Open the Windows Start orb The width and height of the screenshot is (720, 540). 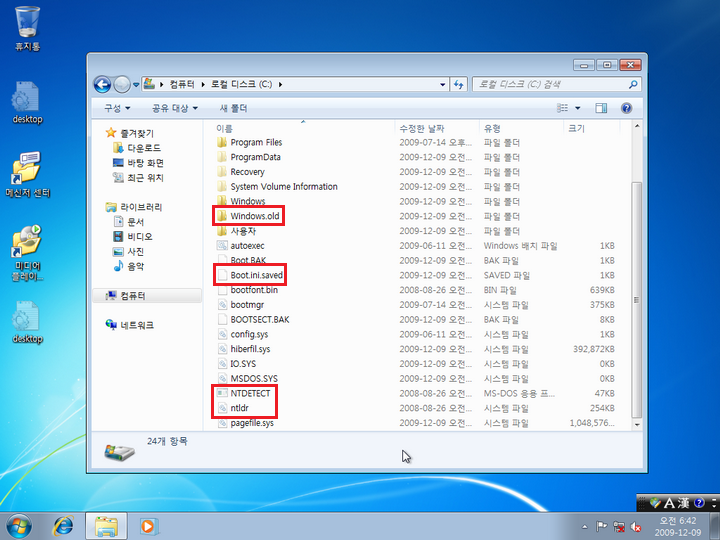[19, 526]
